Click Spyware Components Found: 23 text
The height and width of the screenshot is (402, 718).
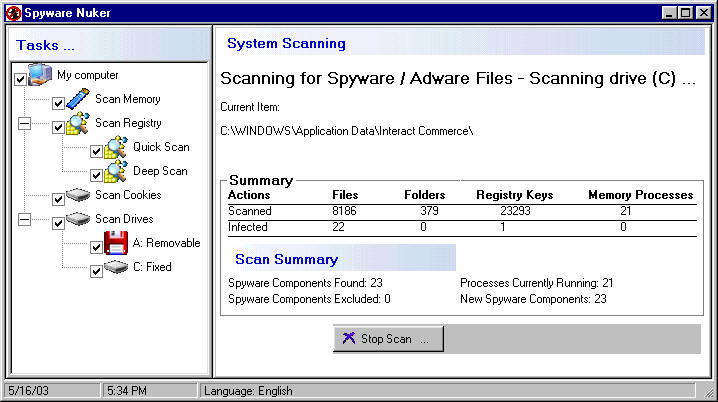[305, 283]
